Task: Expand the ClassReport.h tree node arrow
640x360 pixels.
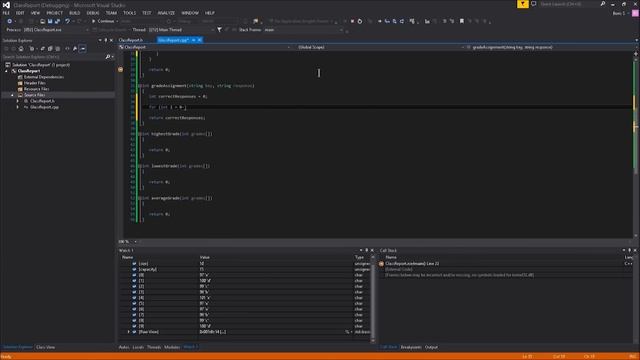Action: point(18,101)
